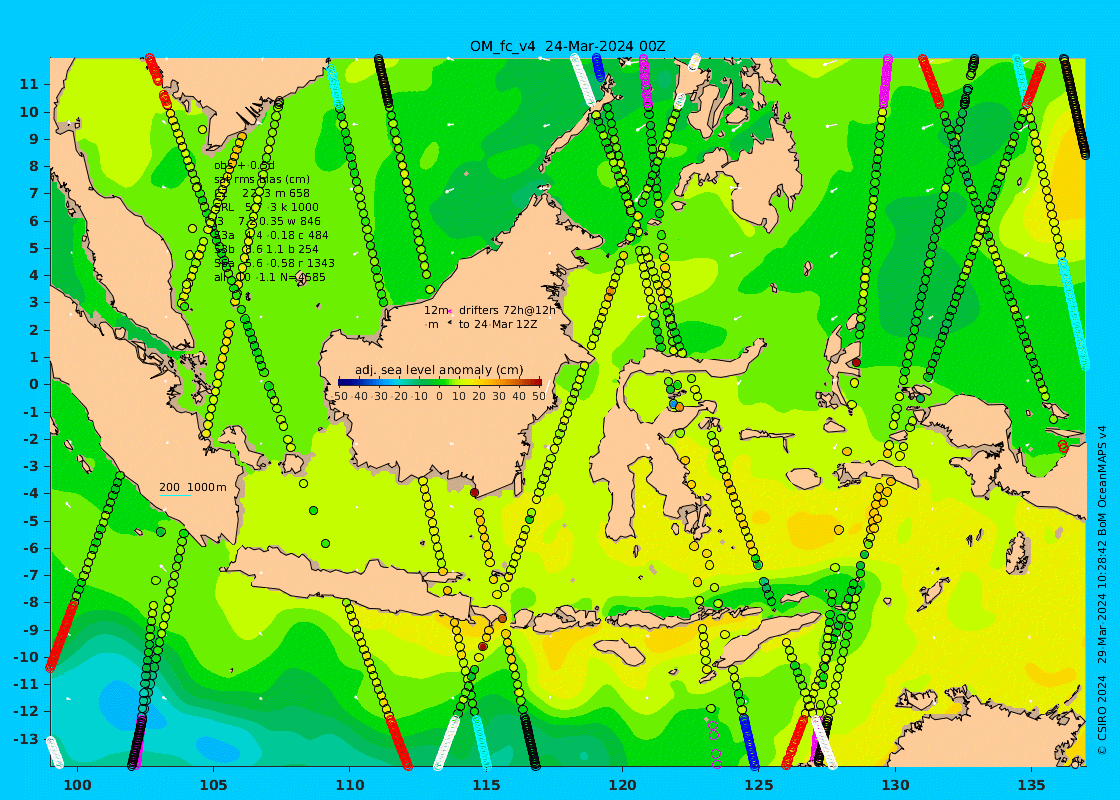
Task: Click the latitude axis label '-2'
Action: pos(30,439)
